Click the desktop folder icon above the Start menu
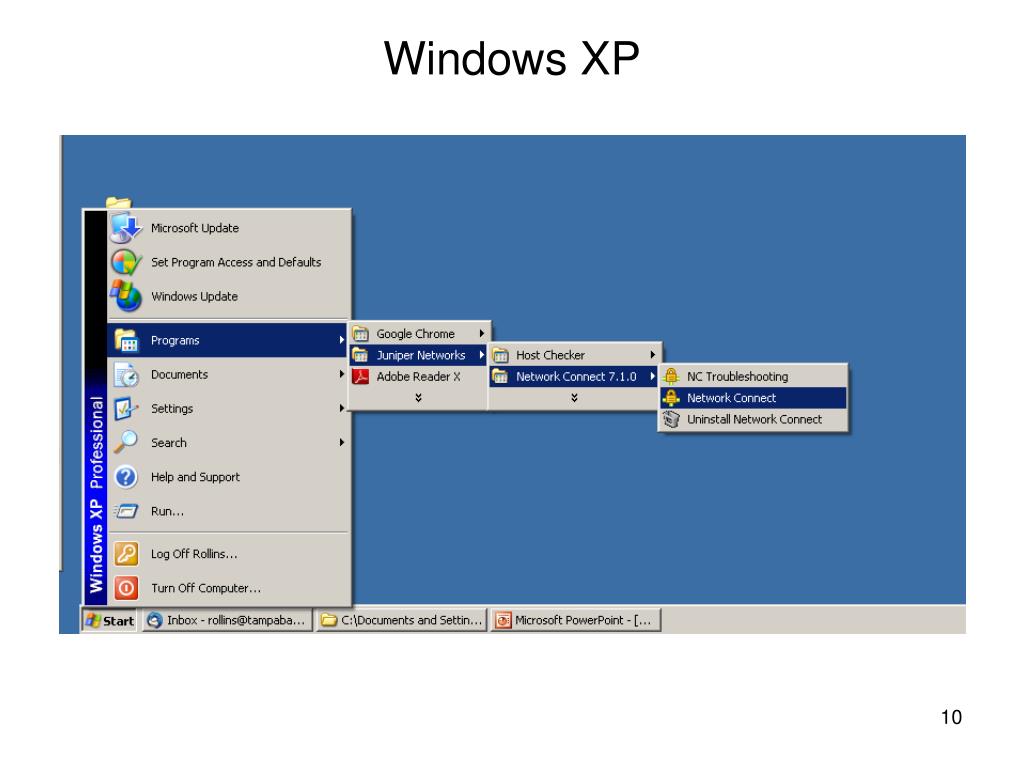This screenshot has height=768, width=1024. point(118,203)
